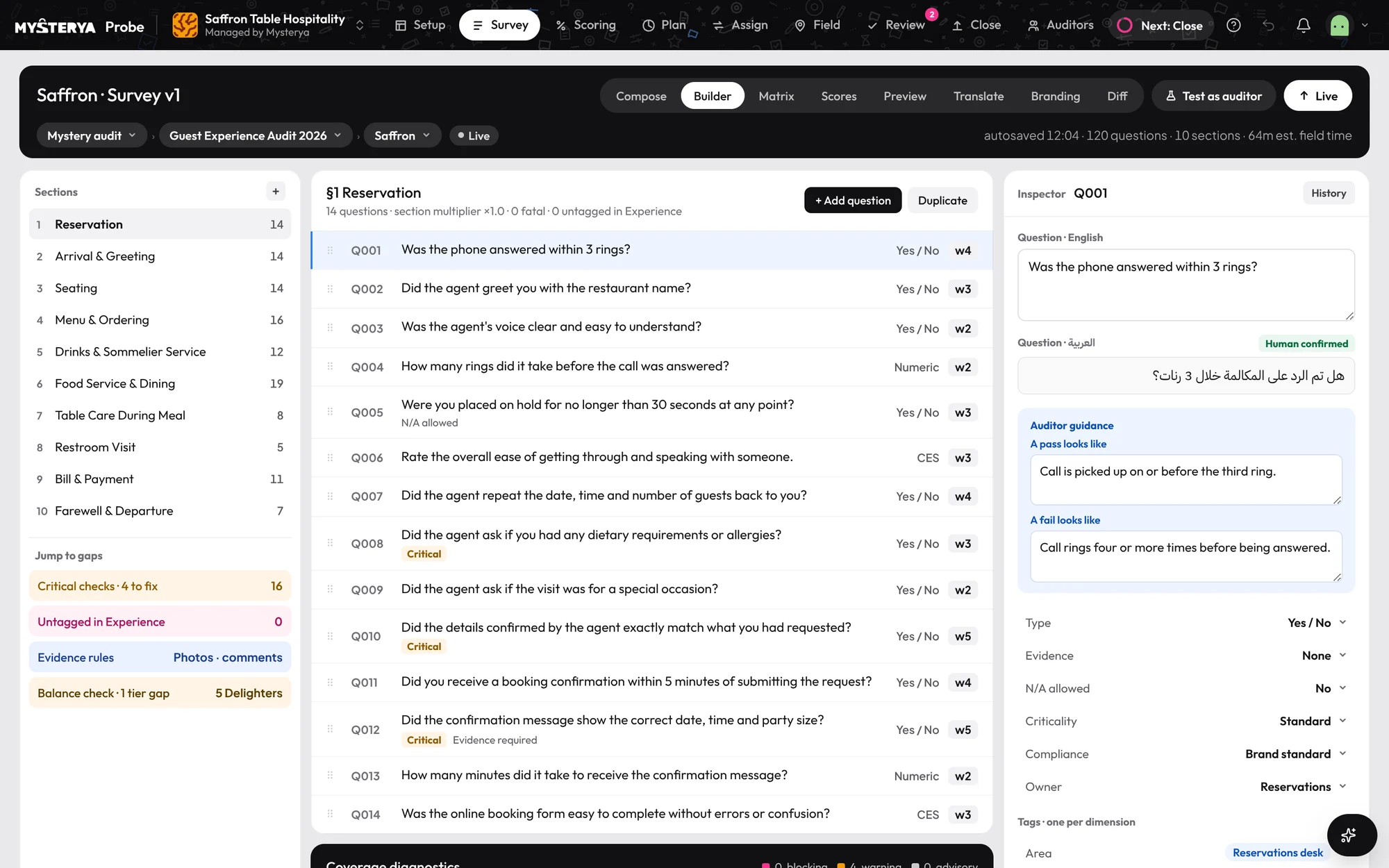Open the help question mark icon
This screenshot has width=1389, height=868.
tap(1233, 25)
